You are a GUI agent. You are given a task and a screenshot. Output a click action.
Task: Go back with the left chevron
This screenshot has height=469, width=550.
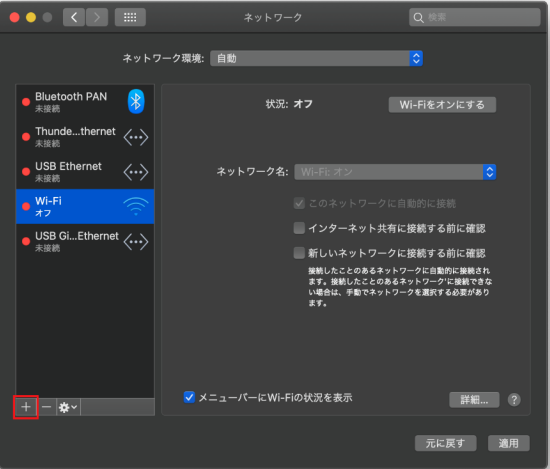click(x=74, y=17)
